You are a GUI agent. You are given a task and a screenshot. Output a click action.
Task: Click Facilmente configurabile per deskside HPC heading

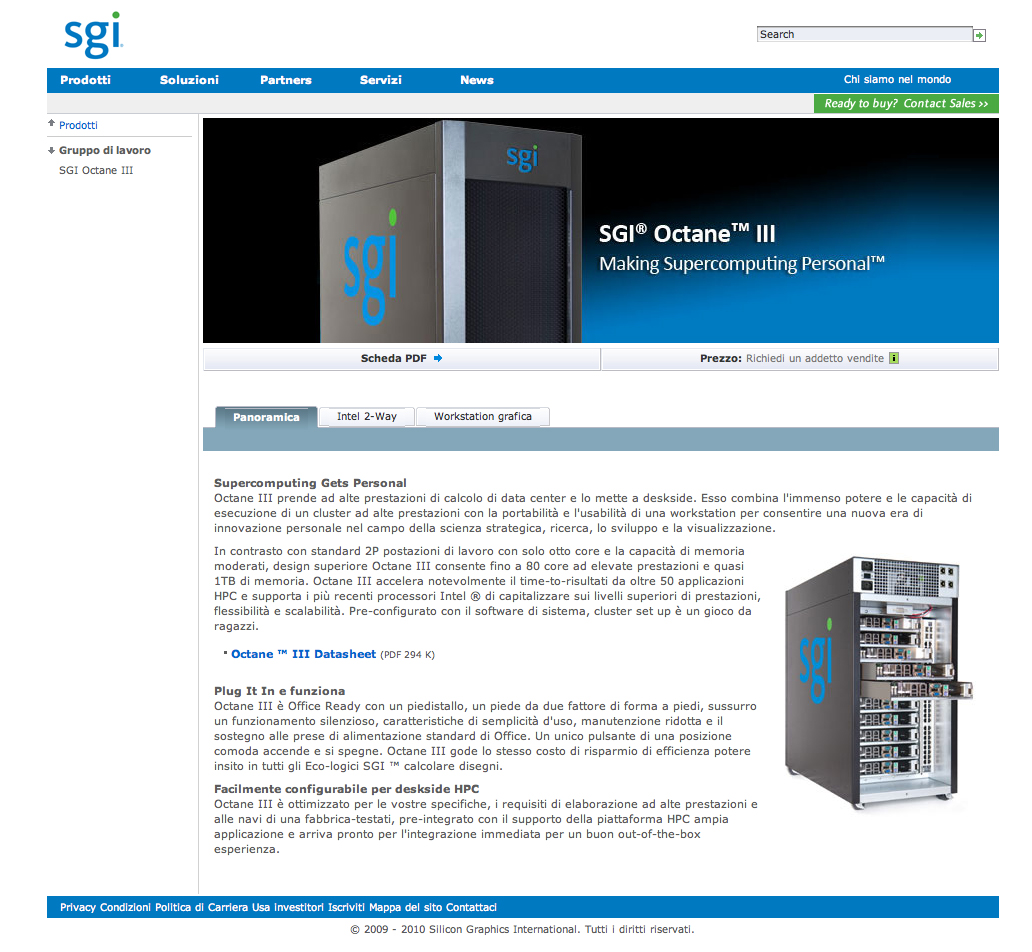(346, 789)
